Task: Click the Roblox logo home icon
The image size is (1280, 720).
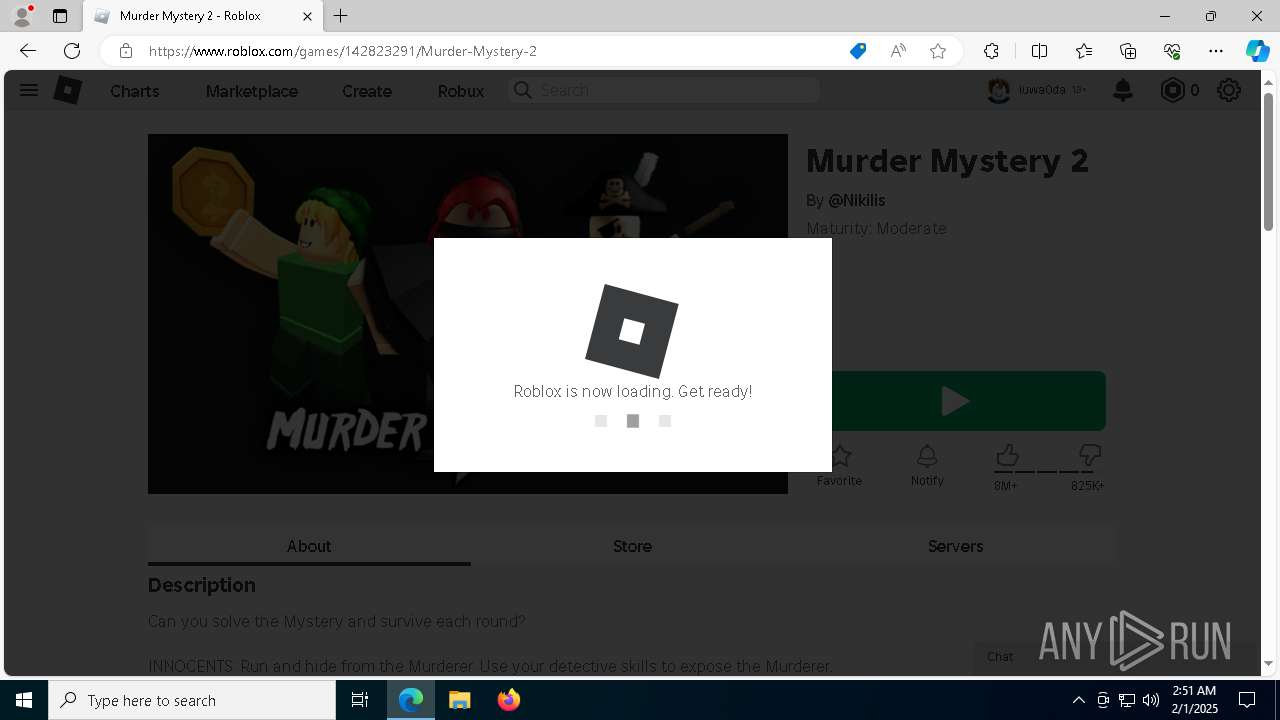Action: pyautogui.click(x=67, y=90)
